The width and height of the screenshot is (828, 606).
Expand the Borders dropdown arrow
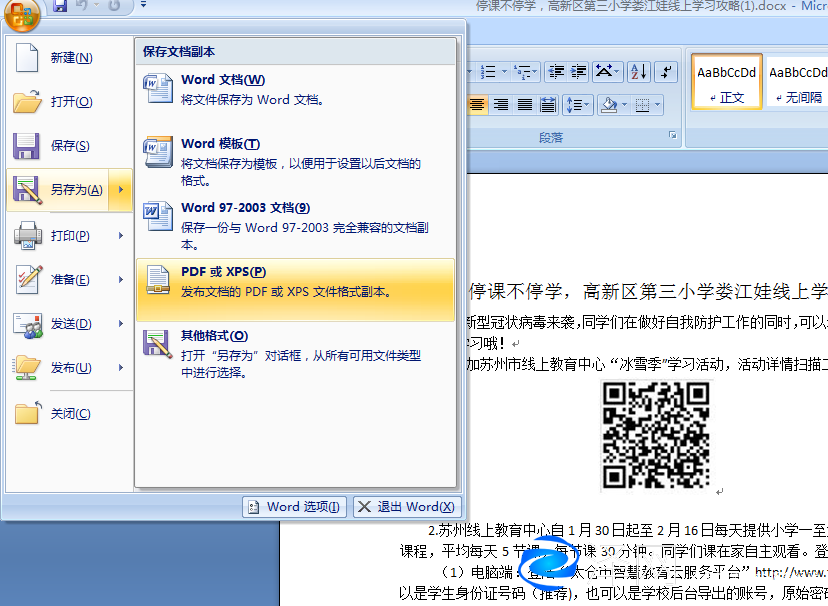657,104
